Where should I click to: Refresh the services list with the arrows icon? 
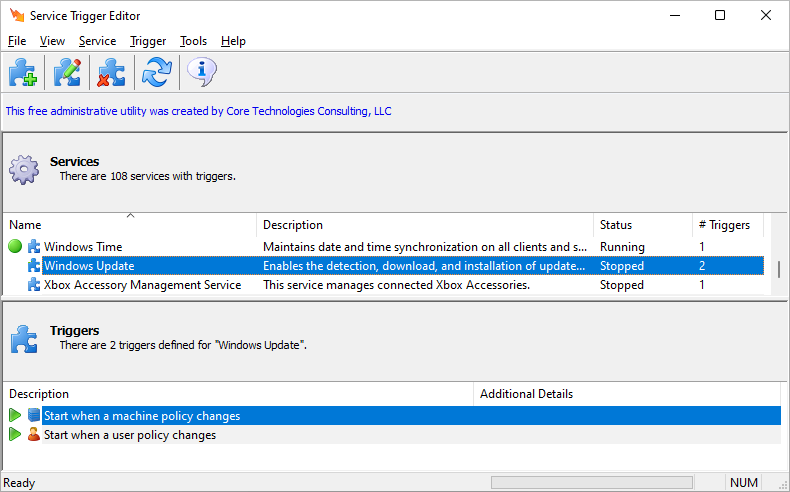click(157, 73)
